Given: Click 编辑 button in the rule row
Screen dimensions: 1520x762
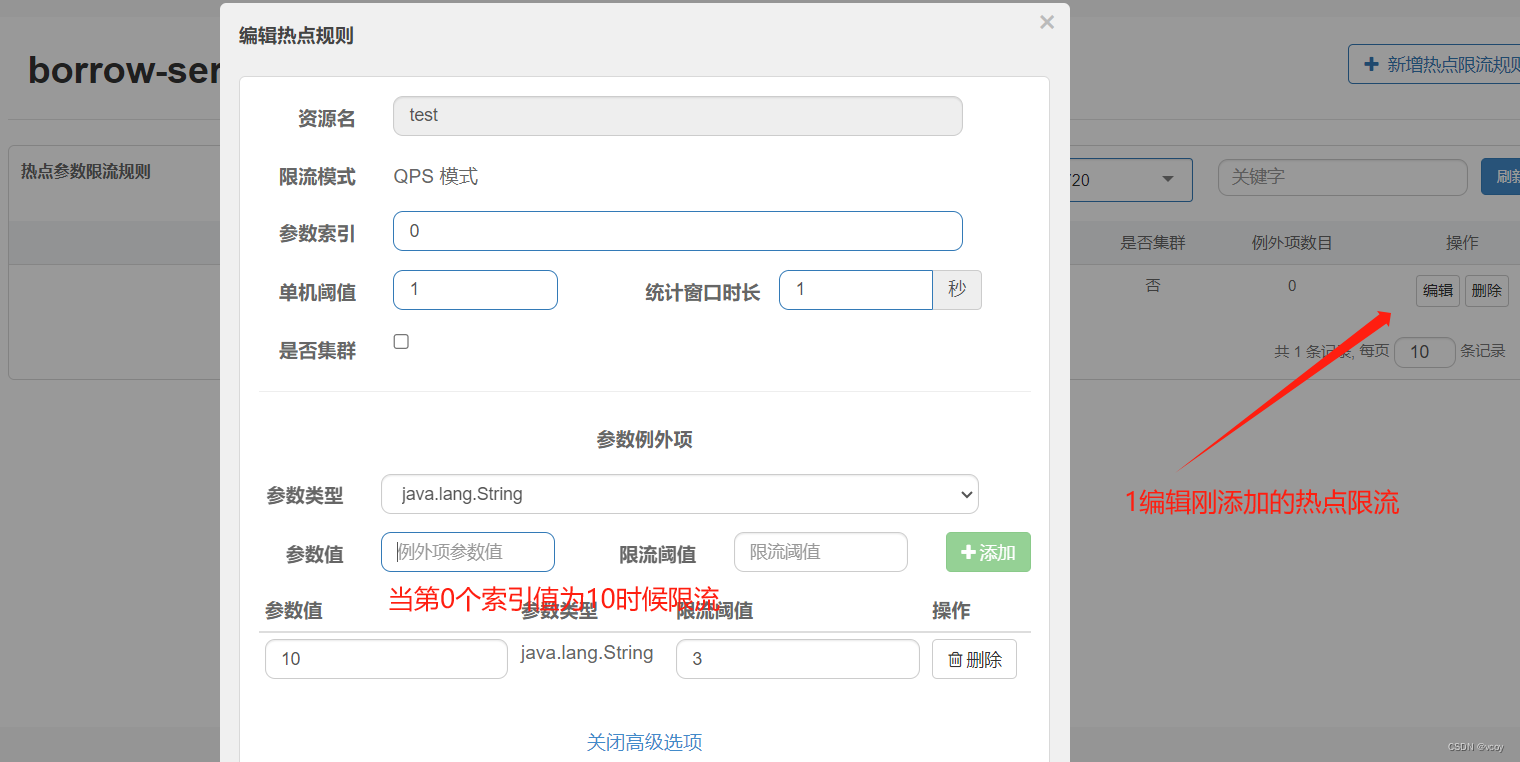Looking at the screenshot, I should click(1438, 291).
